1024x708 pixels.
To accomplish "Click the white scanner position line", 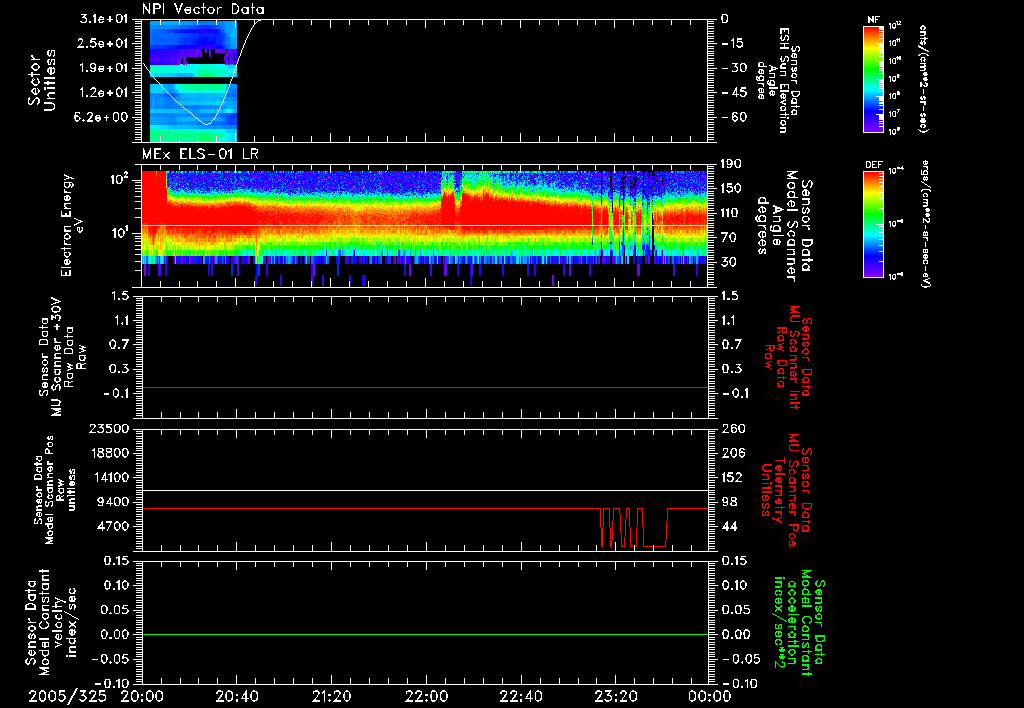I will 425,491.
